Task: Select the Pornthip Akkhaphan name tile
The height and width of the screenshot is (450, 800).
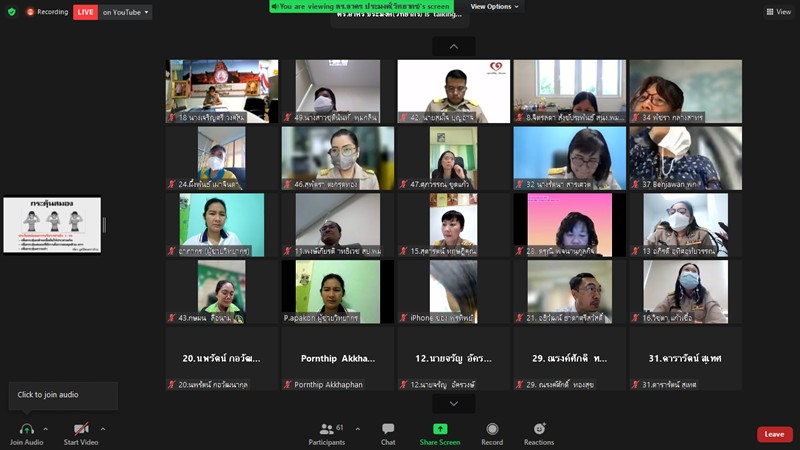Action: pyautogui.click(x=338, y=359)
